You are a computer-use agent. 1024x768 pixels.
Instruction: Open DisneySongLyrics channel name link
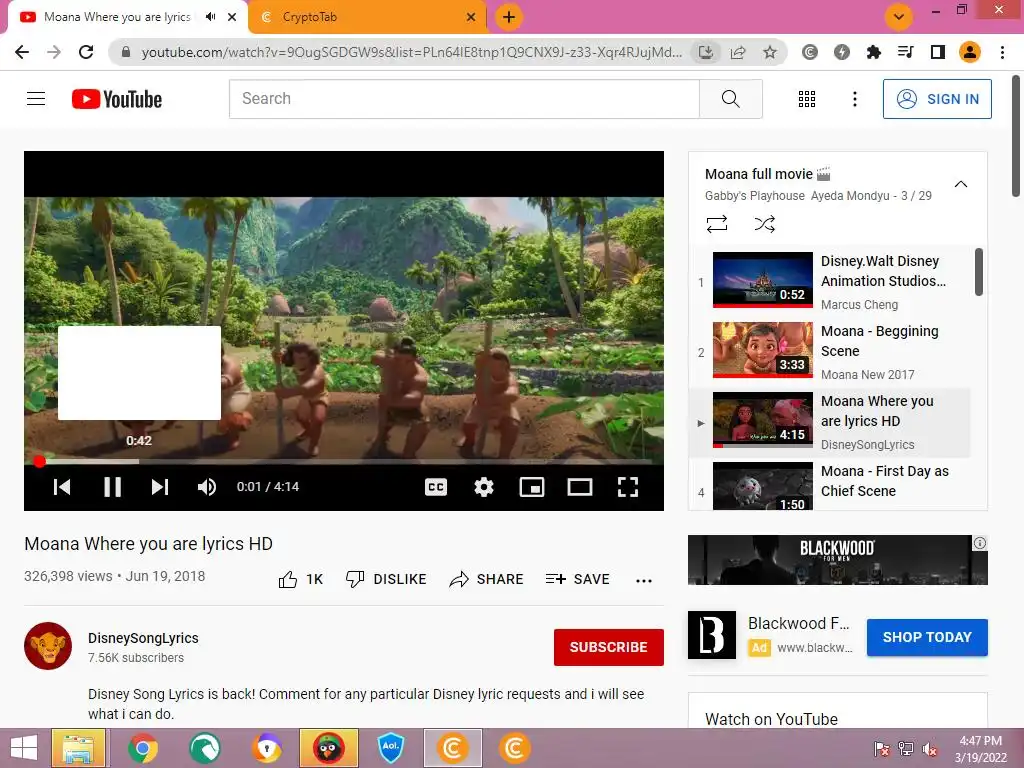tap(143, 638)
